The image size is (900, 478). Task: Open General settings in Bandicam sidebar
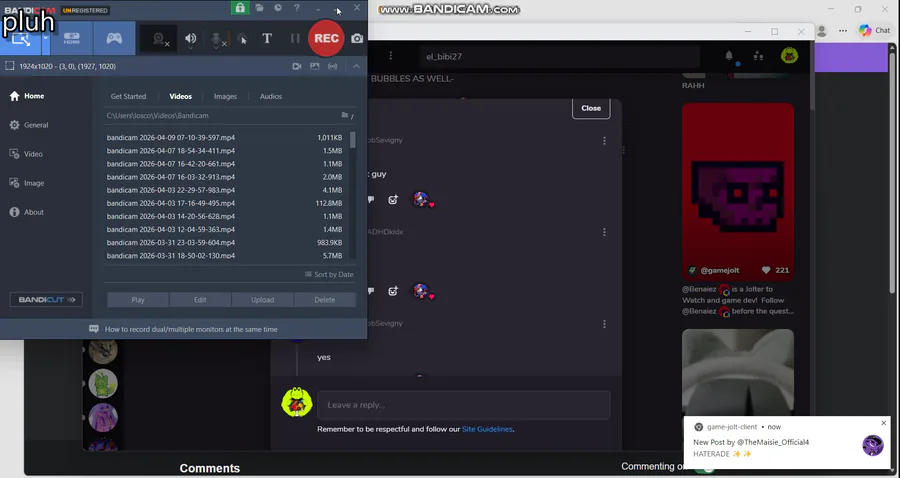point(29,125)
